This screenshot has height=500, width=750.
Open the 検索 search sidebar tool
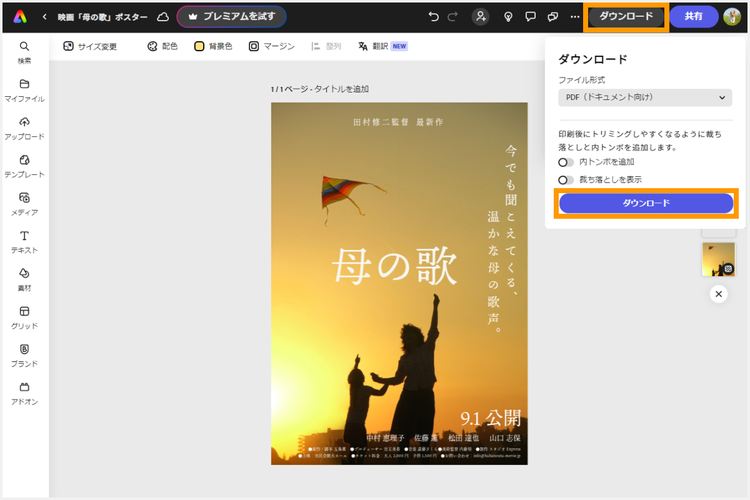(x=24, y=52)
